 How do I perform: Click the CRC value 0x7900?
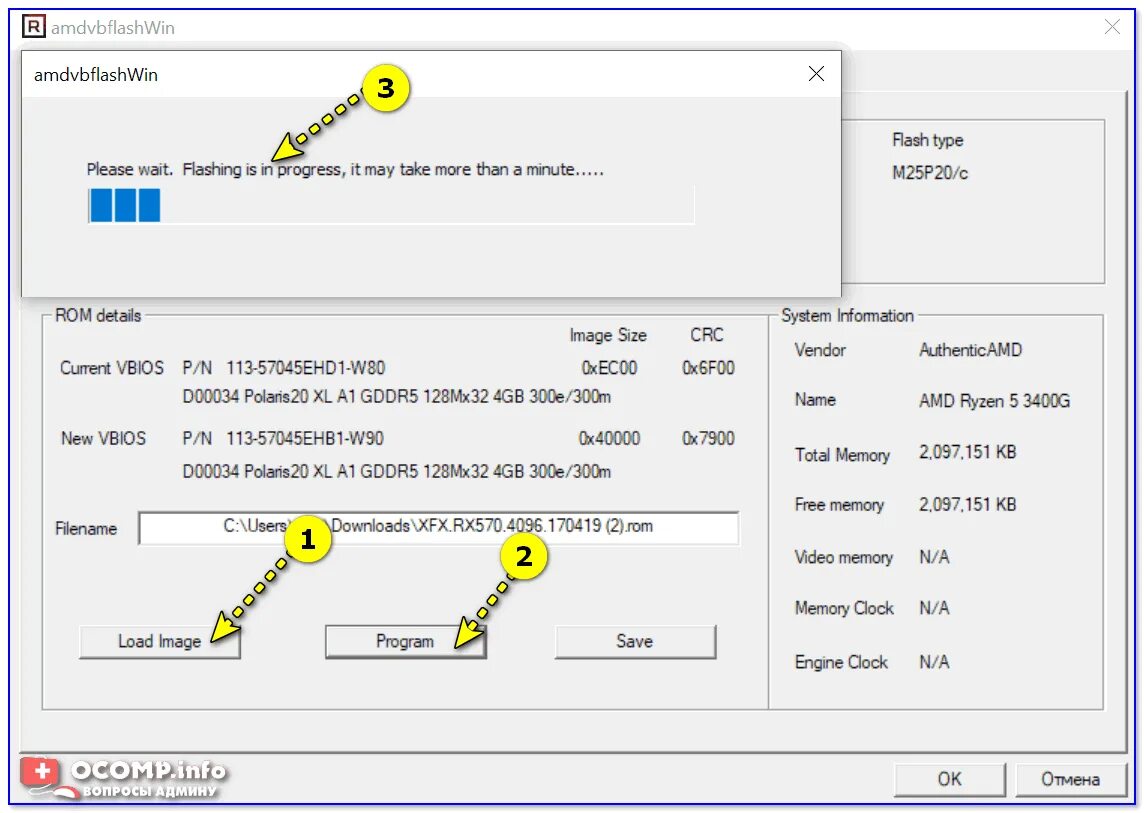708,439
